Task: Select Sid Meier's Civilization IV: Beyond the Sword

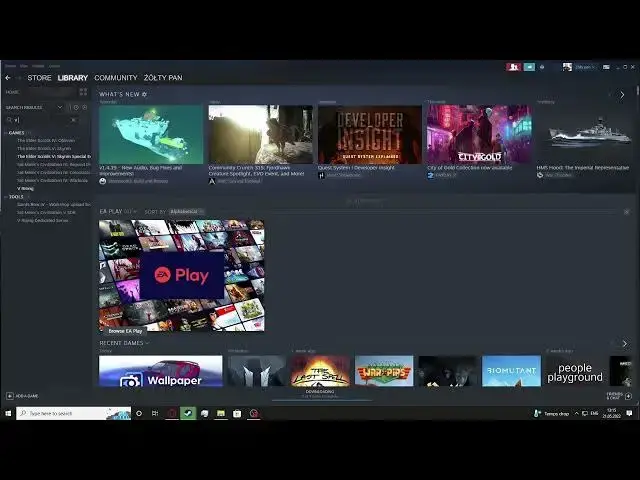Action: click(54, 164)
